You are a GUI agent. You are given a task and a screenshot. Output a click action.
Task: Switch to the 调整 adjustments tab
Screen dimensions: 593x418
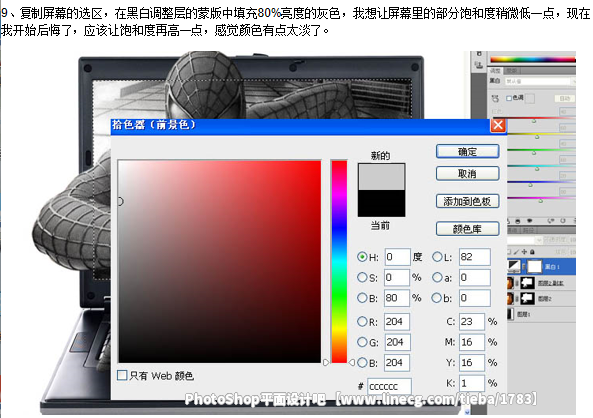pos(495,71)
